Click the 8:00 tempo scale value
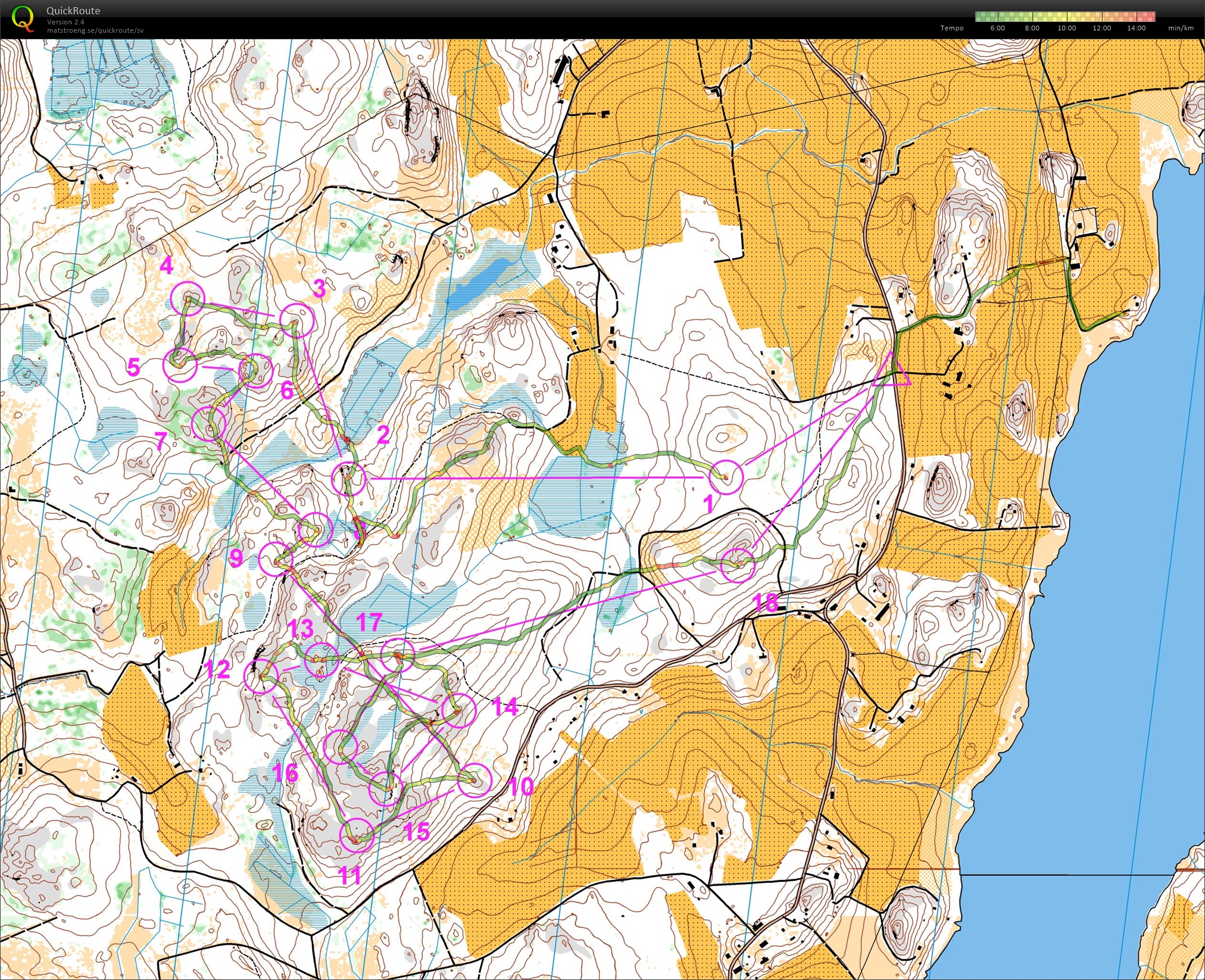Image resolution: width=1205 pixels, height=980 pixels. pos(1032,28)
